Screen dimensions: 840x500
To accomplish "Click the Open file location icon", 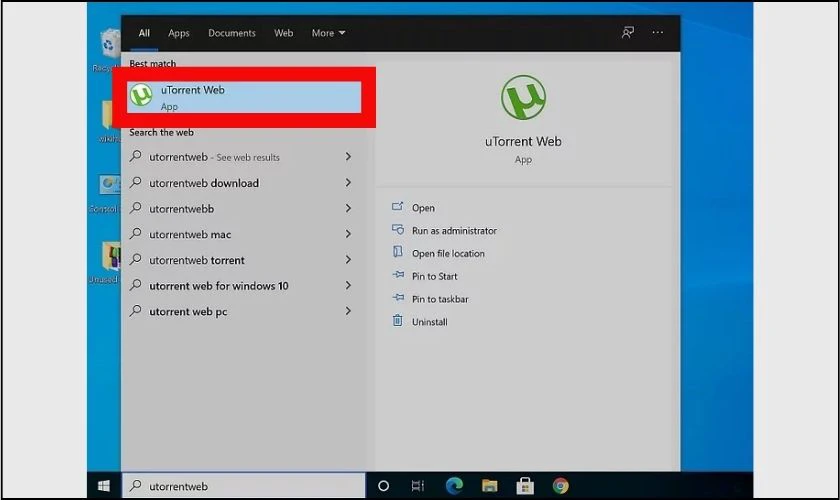I will point(398,252).
